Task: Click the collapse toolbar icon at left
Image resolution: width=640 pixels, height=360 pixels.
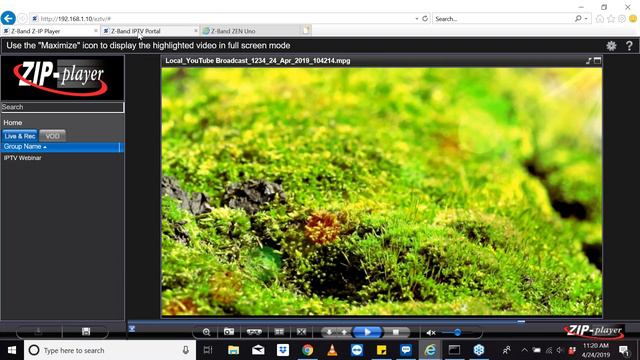Action: point(132,329)
